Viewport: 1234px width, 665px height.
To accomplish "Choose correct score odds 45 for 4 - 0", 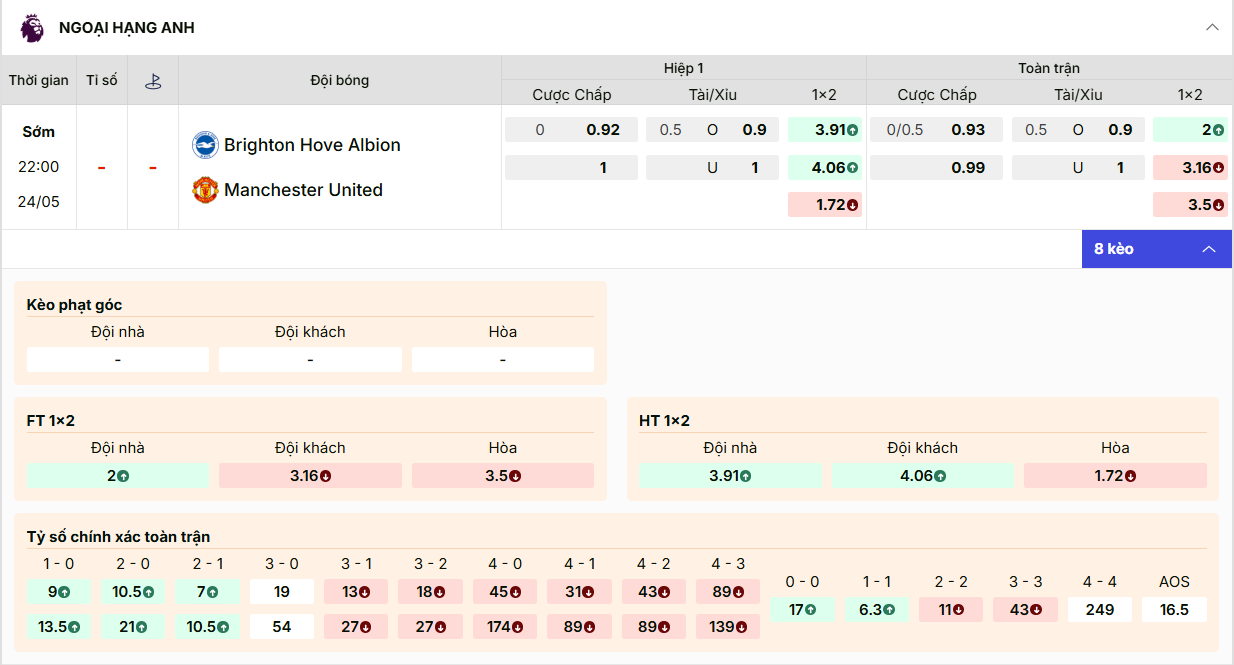I will click(505, 592).
